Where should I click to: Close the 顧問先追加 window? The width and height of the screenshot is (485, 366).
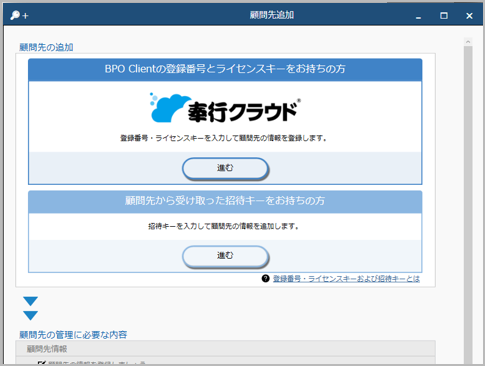click(x=469, y=16)
